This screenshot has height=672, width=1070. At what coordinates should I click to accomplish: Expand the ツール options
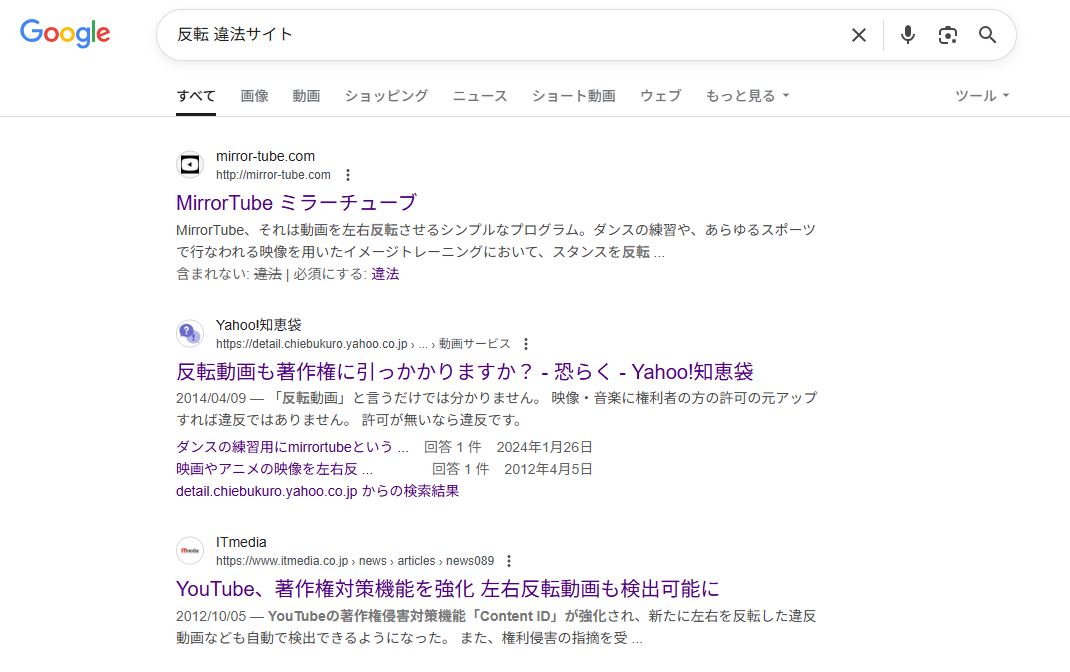point(980,95)
